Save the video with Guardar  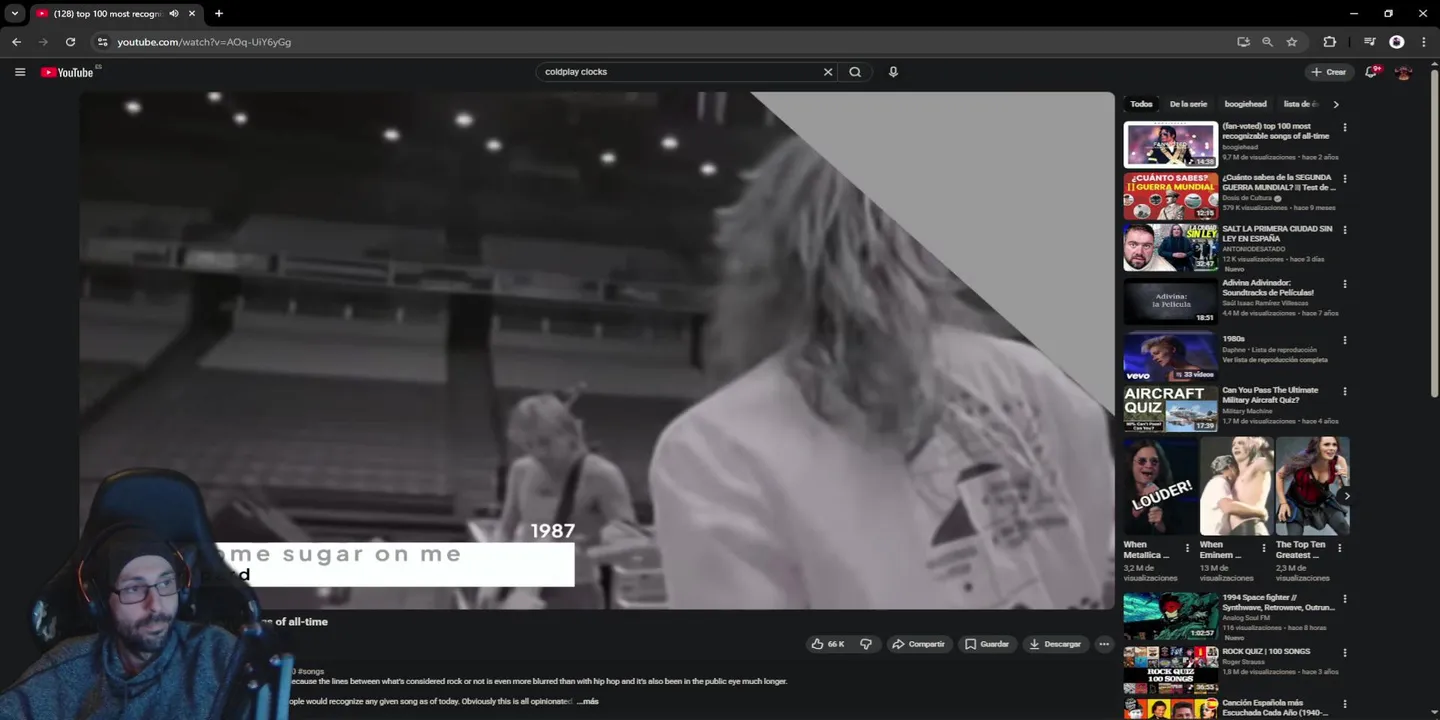click(987, 644)
